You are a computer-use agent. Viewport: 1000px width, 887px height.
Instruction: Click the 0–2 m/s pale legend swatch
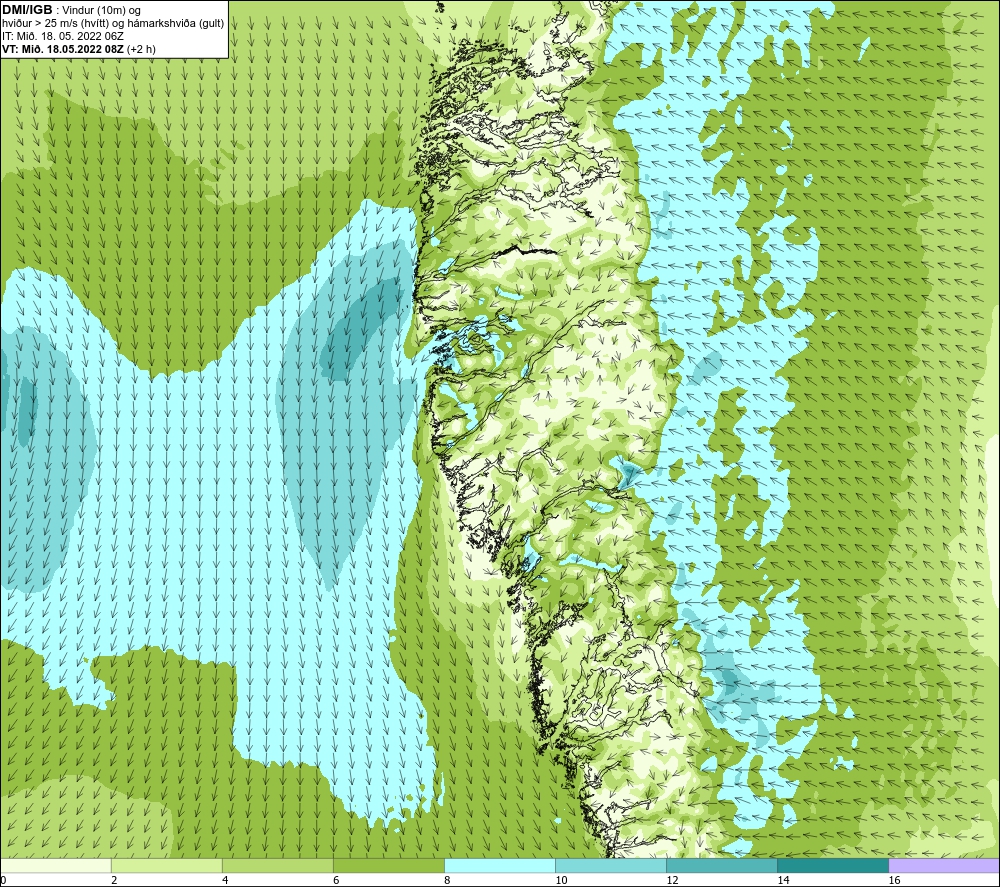coord(56,865)
